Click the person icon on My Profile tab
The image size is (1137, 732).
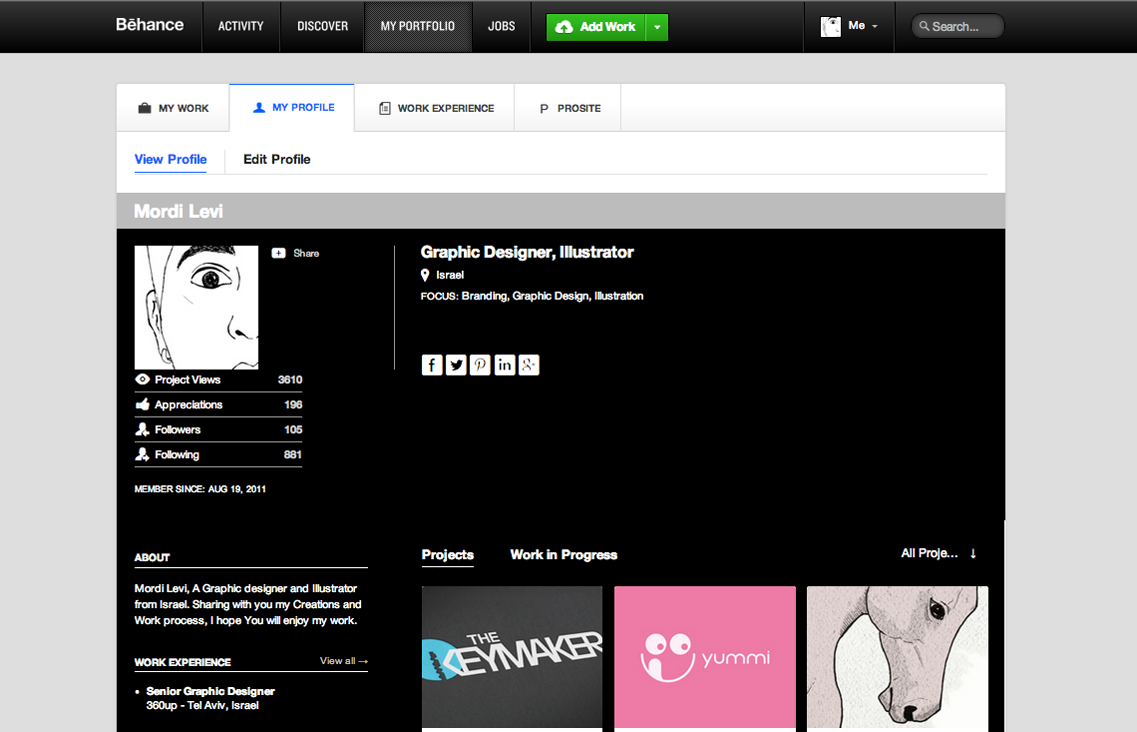[259, 107]
